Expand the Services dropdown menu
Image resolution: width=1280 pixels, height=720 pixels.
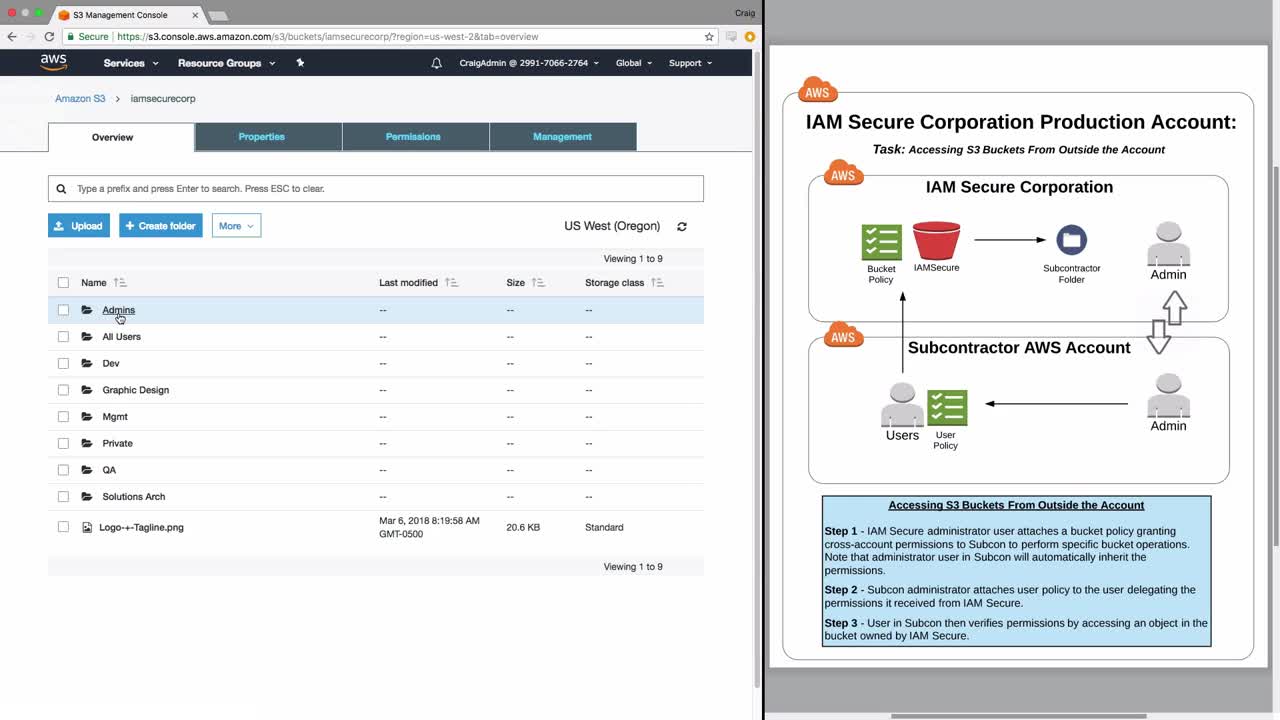click(x=131, y=63)
